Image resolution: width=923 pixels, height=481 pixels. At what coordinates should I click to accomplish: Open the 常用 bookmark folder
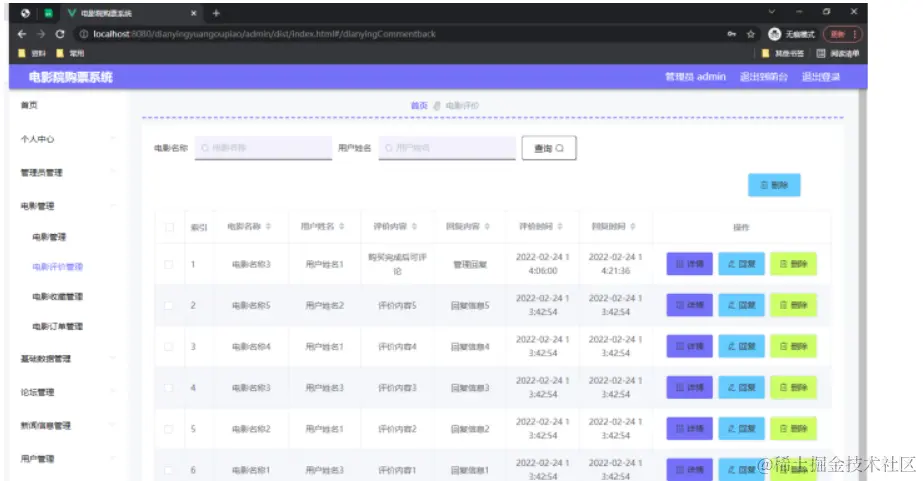click(x=70, y=54)
